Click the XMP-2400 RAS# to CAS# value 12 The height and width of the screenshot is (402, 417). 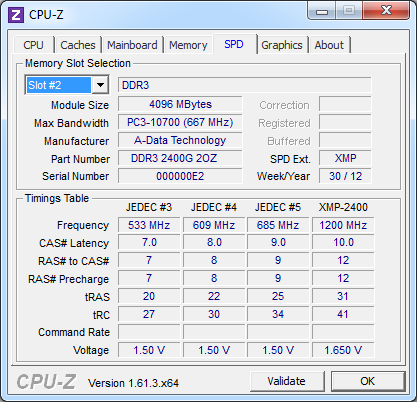coord(343,260)
